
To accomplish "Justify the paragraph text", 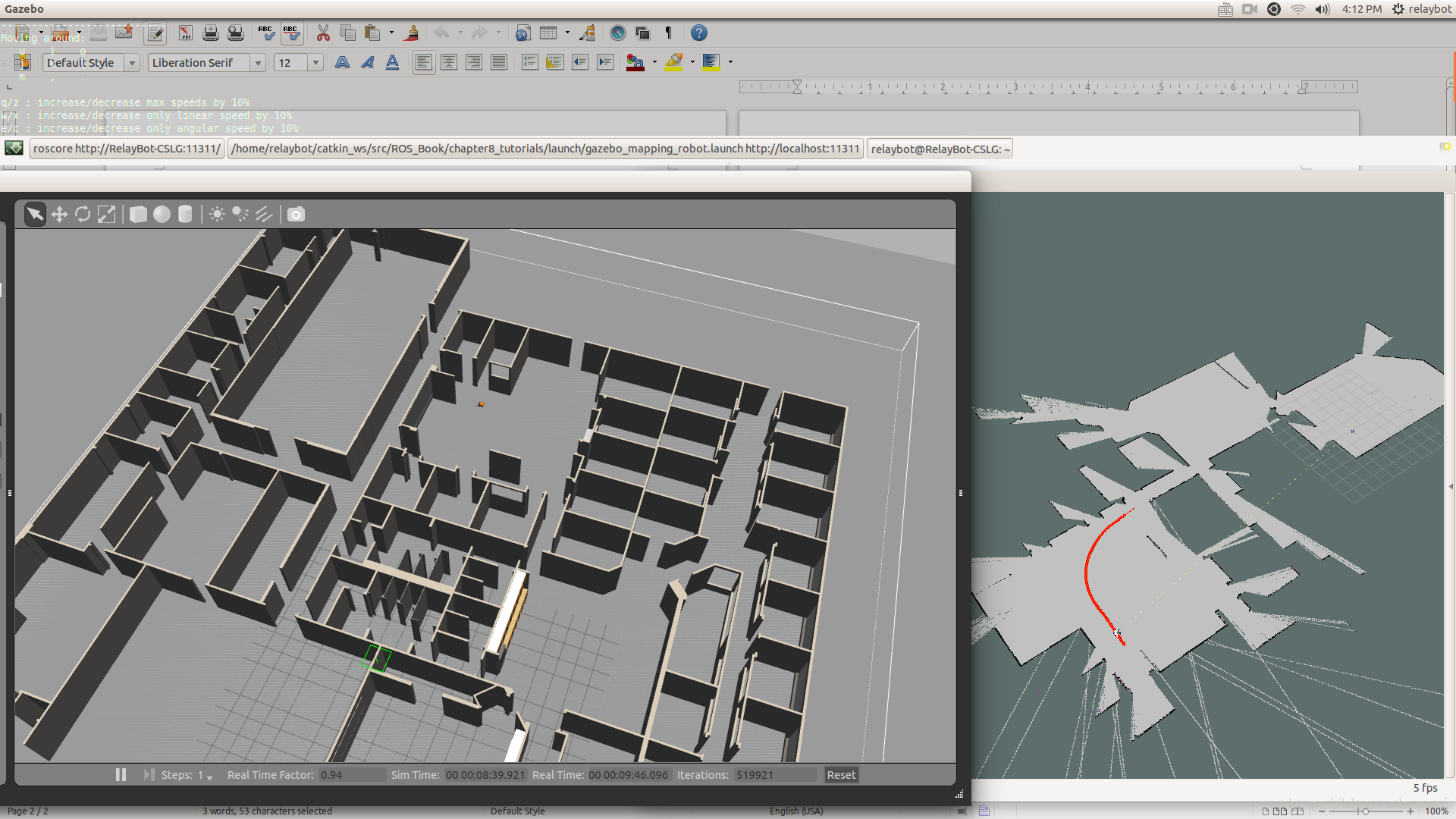I will (x=499, y=62).
